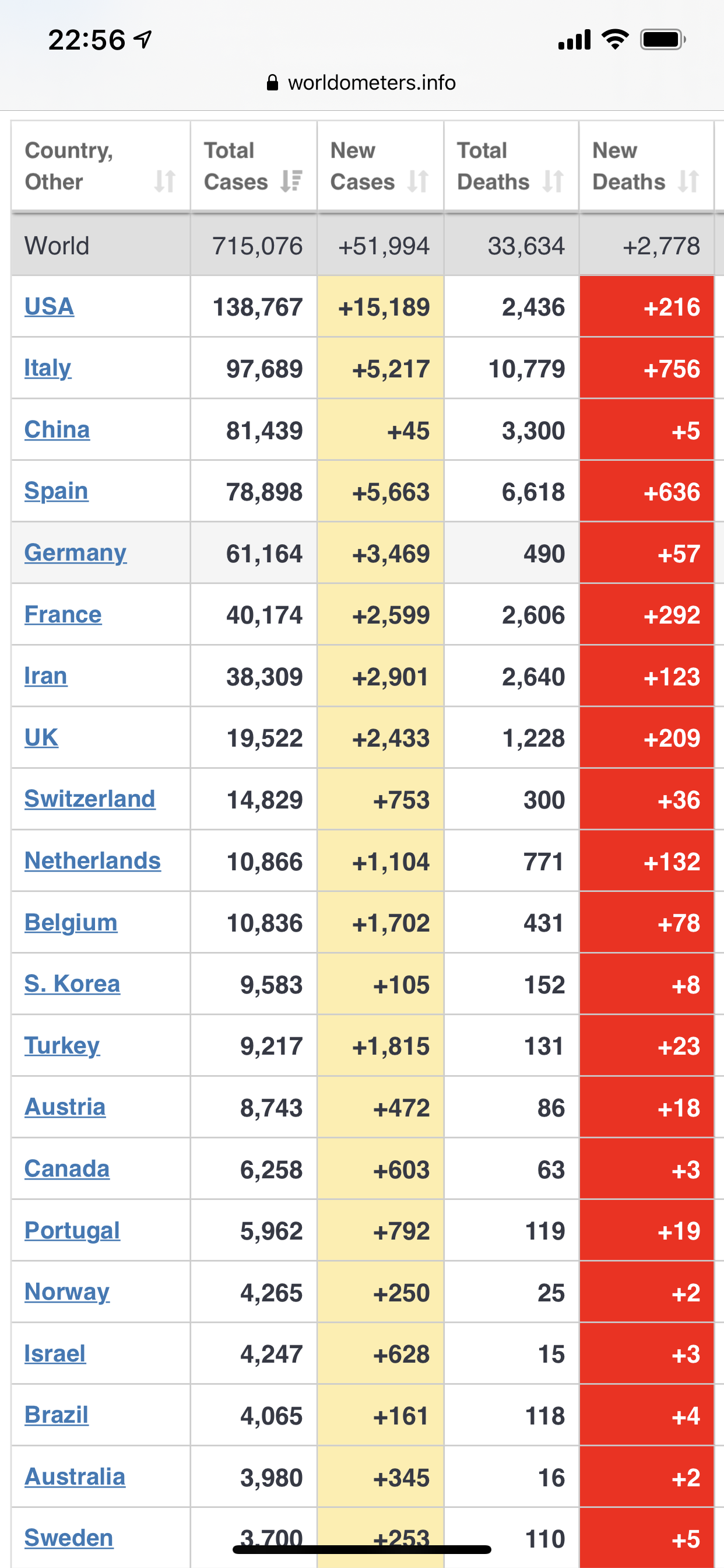724x1568 pixels.
Task: Open the Italy country link
Action: 47,367
